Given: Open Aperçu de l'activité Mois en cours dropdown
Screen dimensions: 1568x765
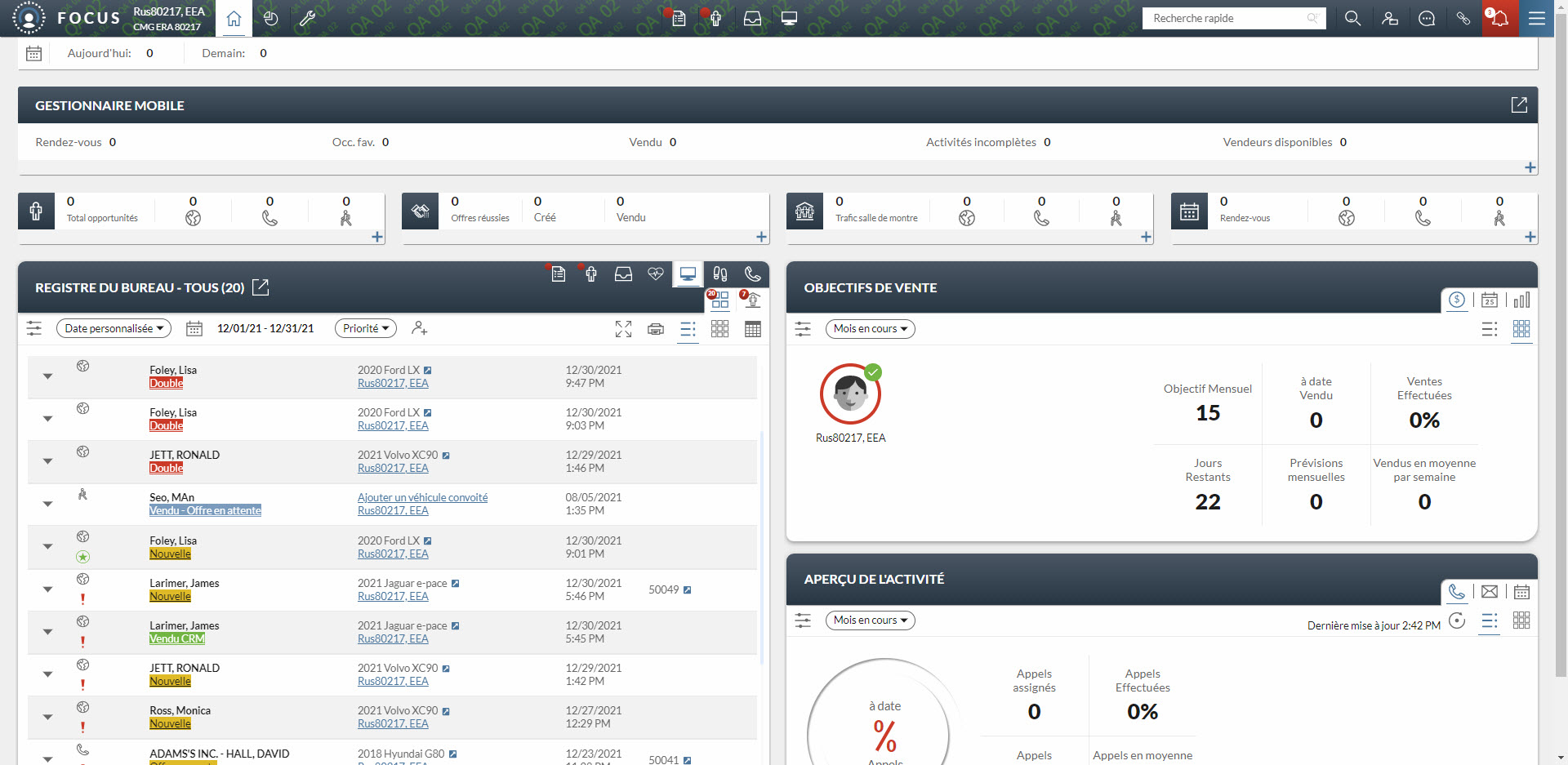Looking at the screenshot, I should pyautogui.click(x=870, y=620).
